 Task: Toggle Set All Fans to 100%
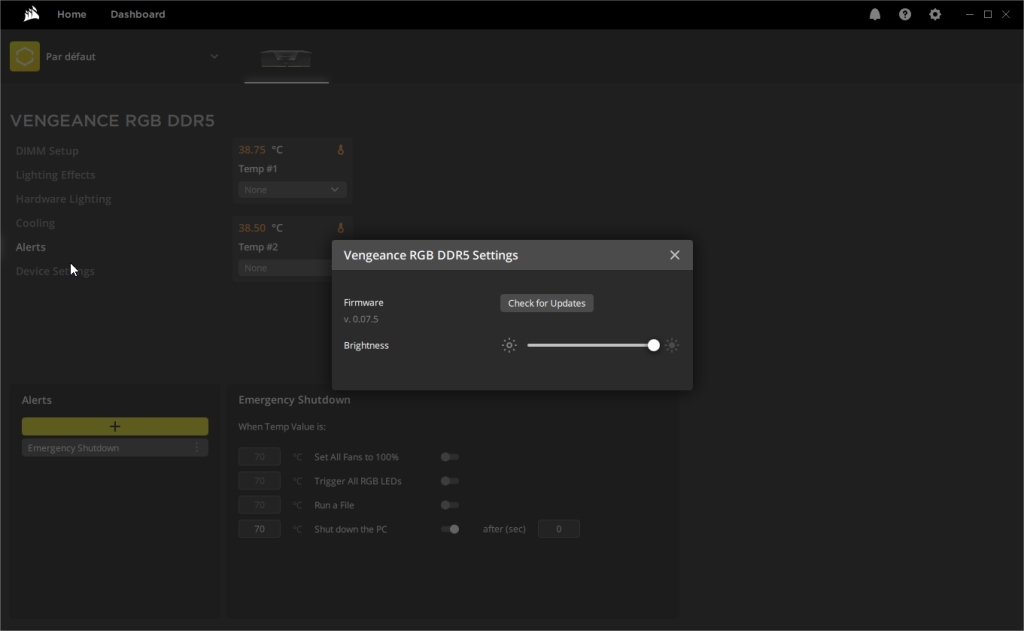click(x=449, y=457)
